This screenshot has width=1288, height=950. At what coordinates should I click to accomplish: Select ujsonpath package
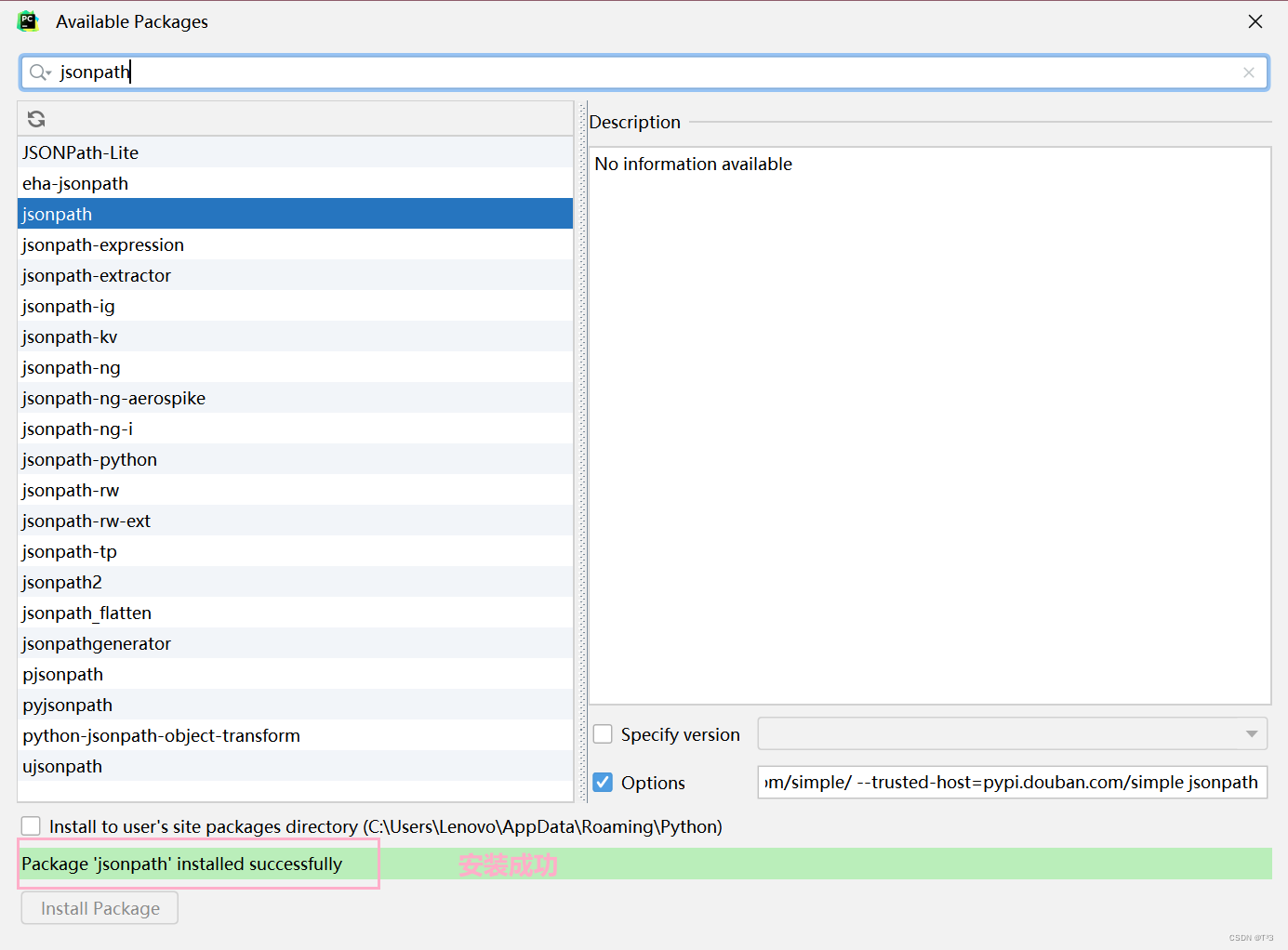click(x=295, y=766)
